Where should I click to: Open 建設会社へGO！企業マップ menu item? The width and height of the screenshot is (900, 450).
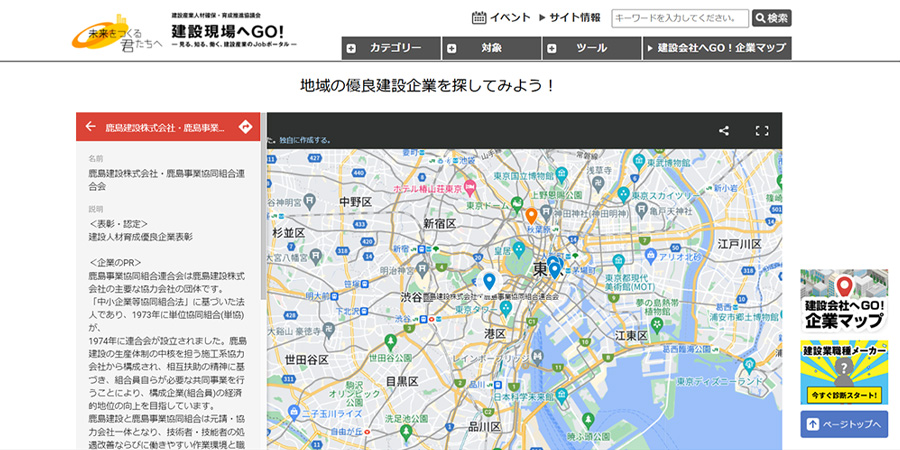coord(717,48)
